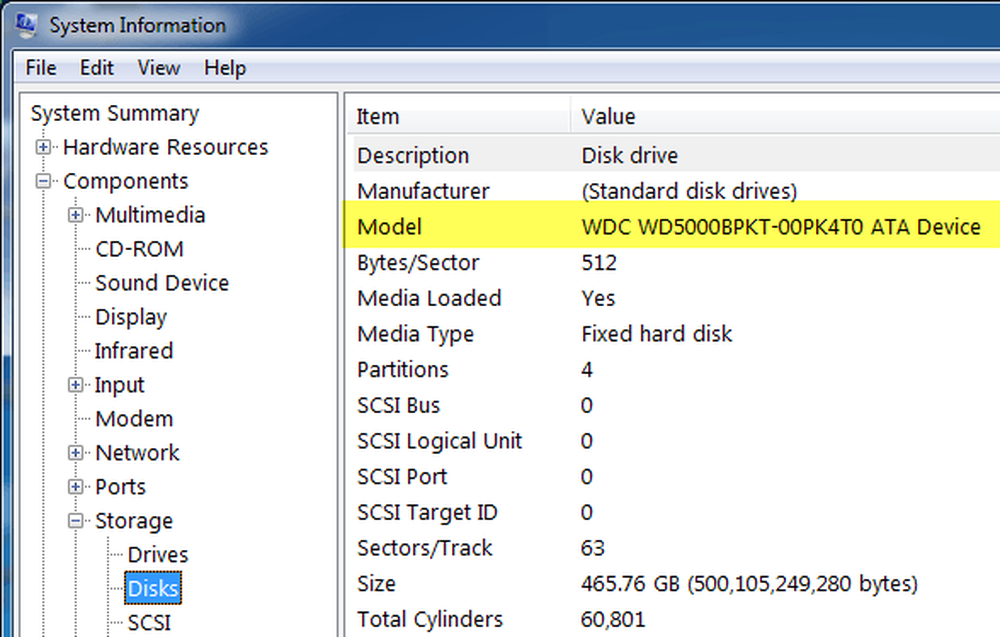This screenshot has width=1000, height=637.
Task: Expand the Multimedia node
Action: [x=75, y=215]
